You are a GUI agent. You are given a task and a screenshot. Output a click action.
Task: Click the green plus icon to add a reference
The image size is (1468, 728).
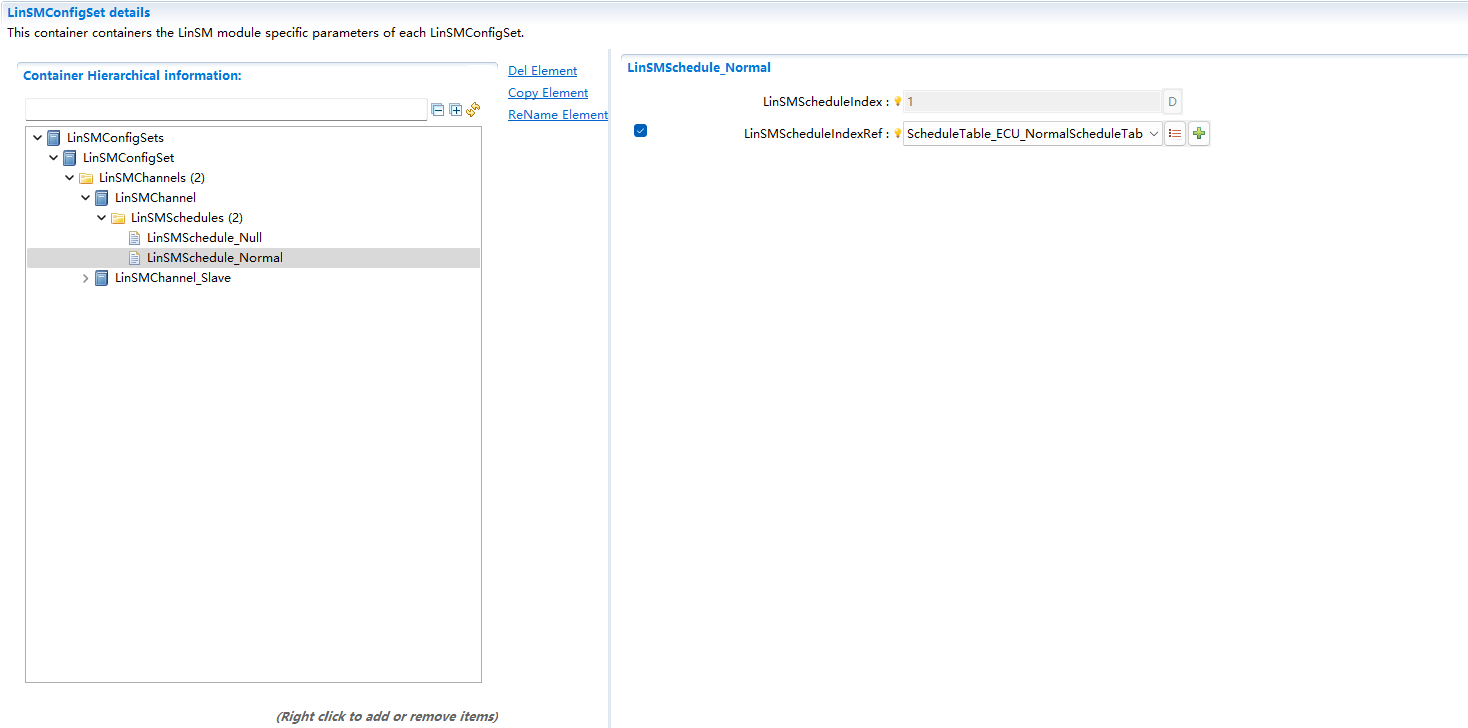(1198, 132)
